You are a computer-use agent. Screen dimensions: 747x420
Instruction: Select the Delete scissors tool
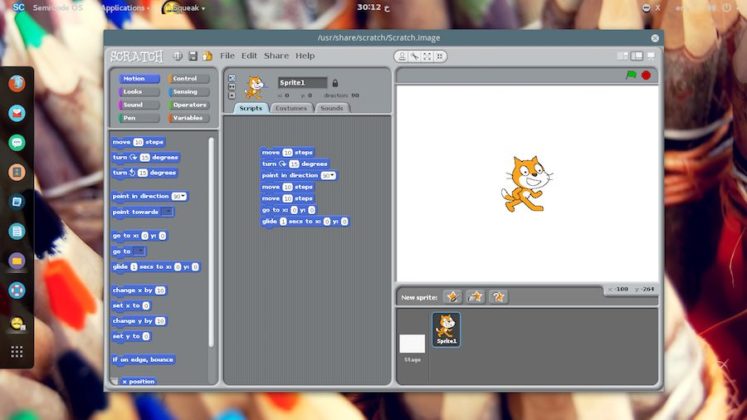414,56
